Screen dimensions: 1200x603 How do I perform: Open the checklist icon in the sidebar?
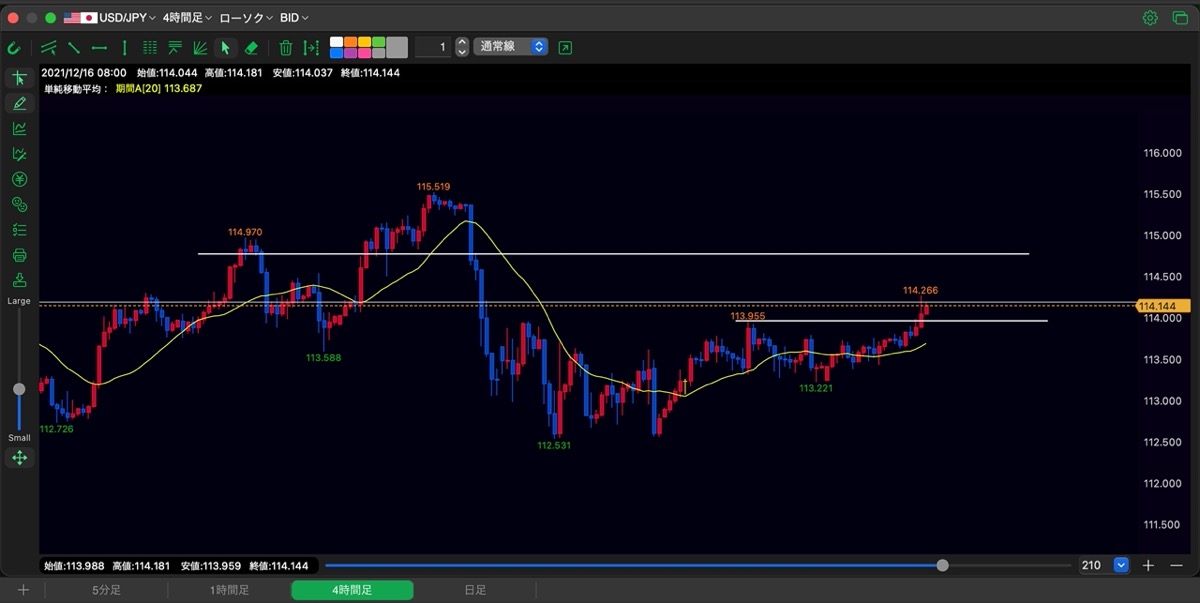coord(19,230)
